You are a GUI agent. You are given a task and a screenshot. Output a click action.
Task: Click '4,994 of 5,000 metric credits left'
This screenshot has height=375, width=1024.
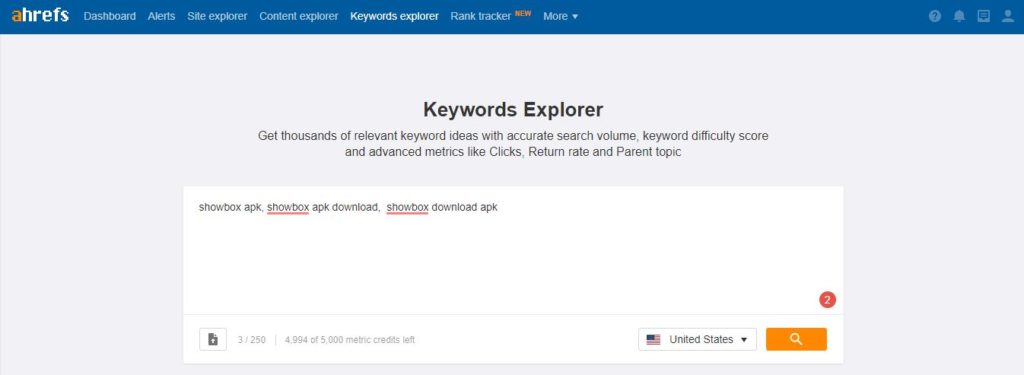pyautogui.click(x=349, y=340)
